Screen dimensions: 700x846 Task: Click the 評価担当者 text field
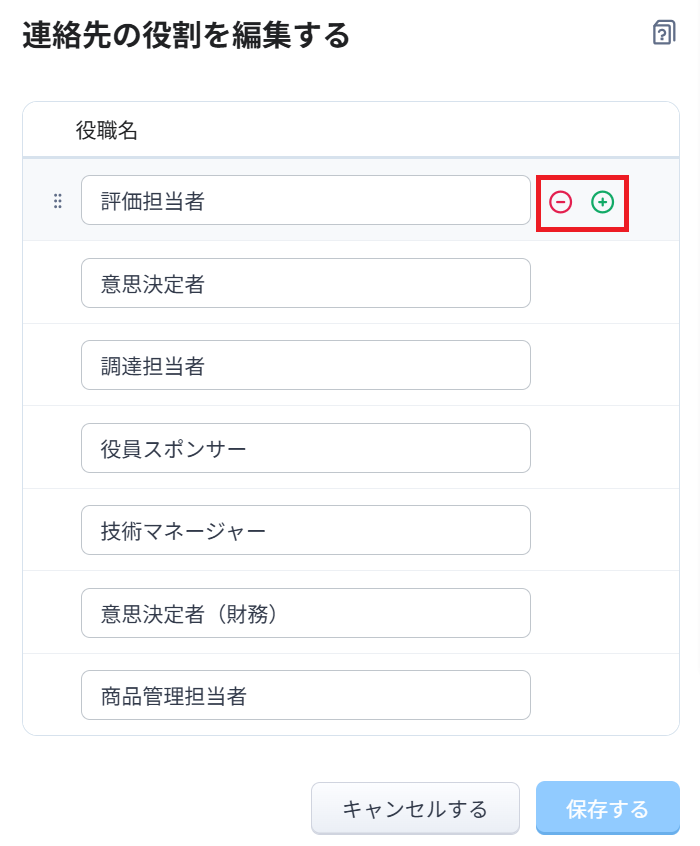pos(305,201)
